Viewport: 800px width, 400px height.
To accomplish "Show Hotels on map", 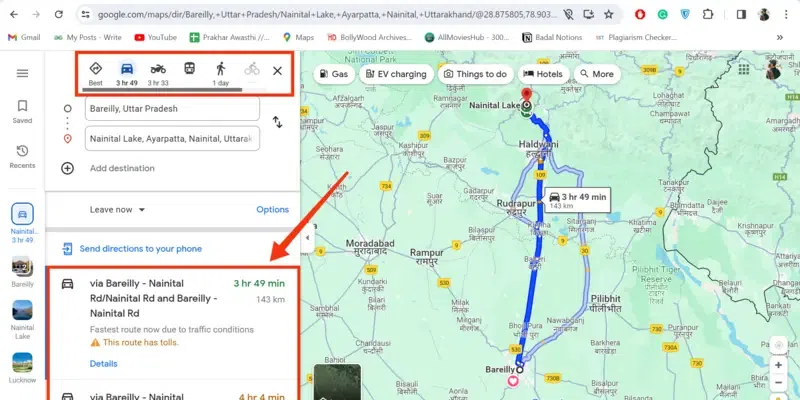I will click(x=543, y=74).
